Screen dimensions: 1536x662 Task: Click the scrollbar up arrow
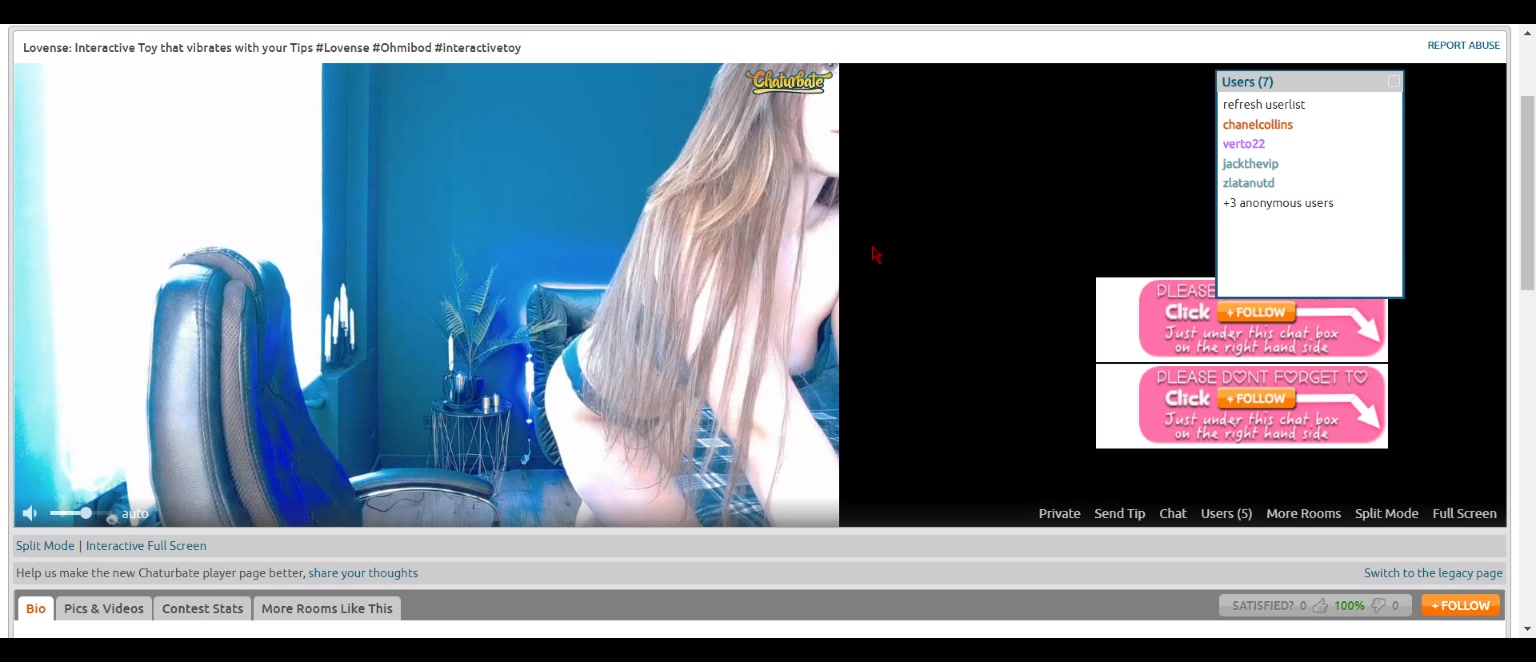click(1527, 34)
